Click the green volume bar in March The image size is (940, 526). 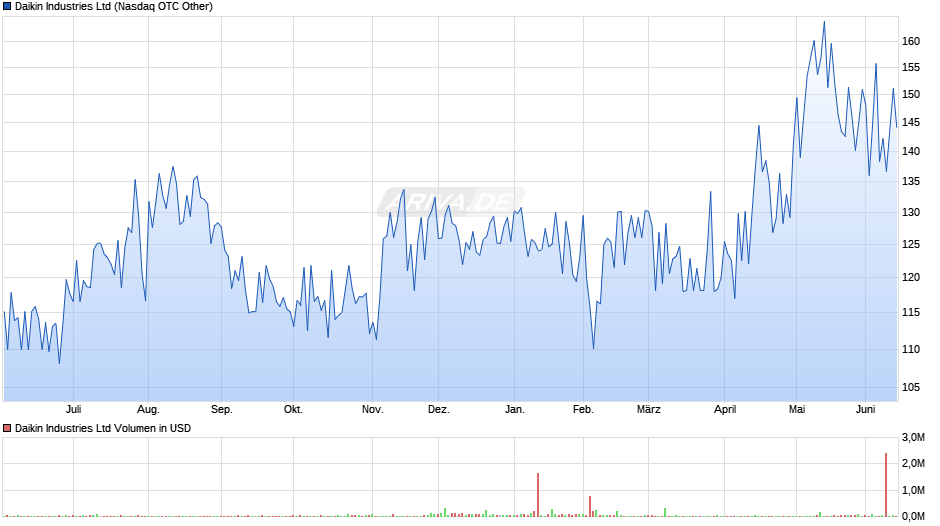pyautogui.click(x=665, y=513)
